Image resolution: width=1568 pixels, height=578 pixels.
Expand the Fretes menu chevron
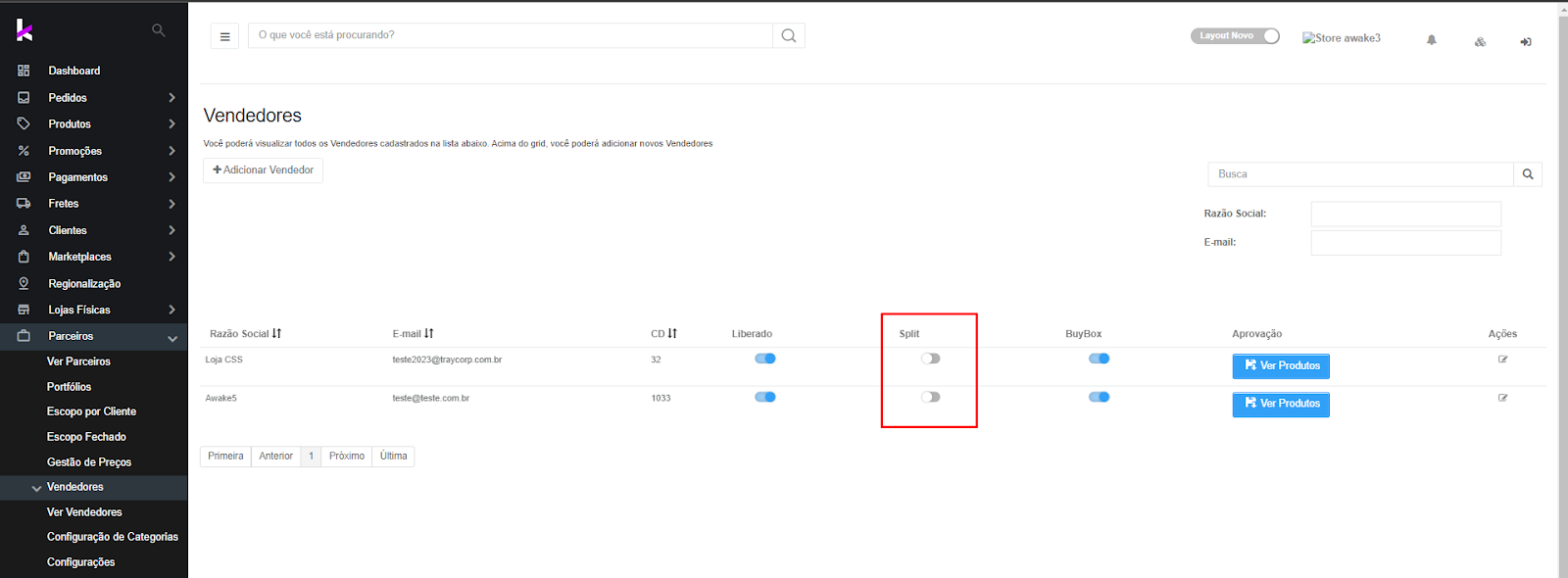pos(172,204)
